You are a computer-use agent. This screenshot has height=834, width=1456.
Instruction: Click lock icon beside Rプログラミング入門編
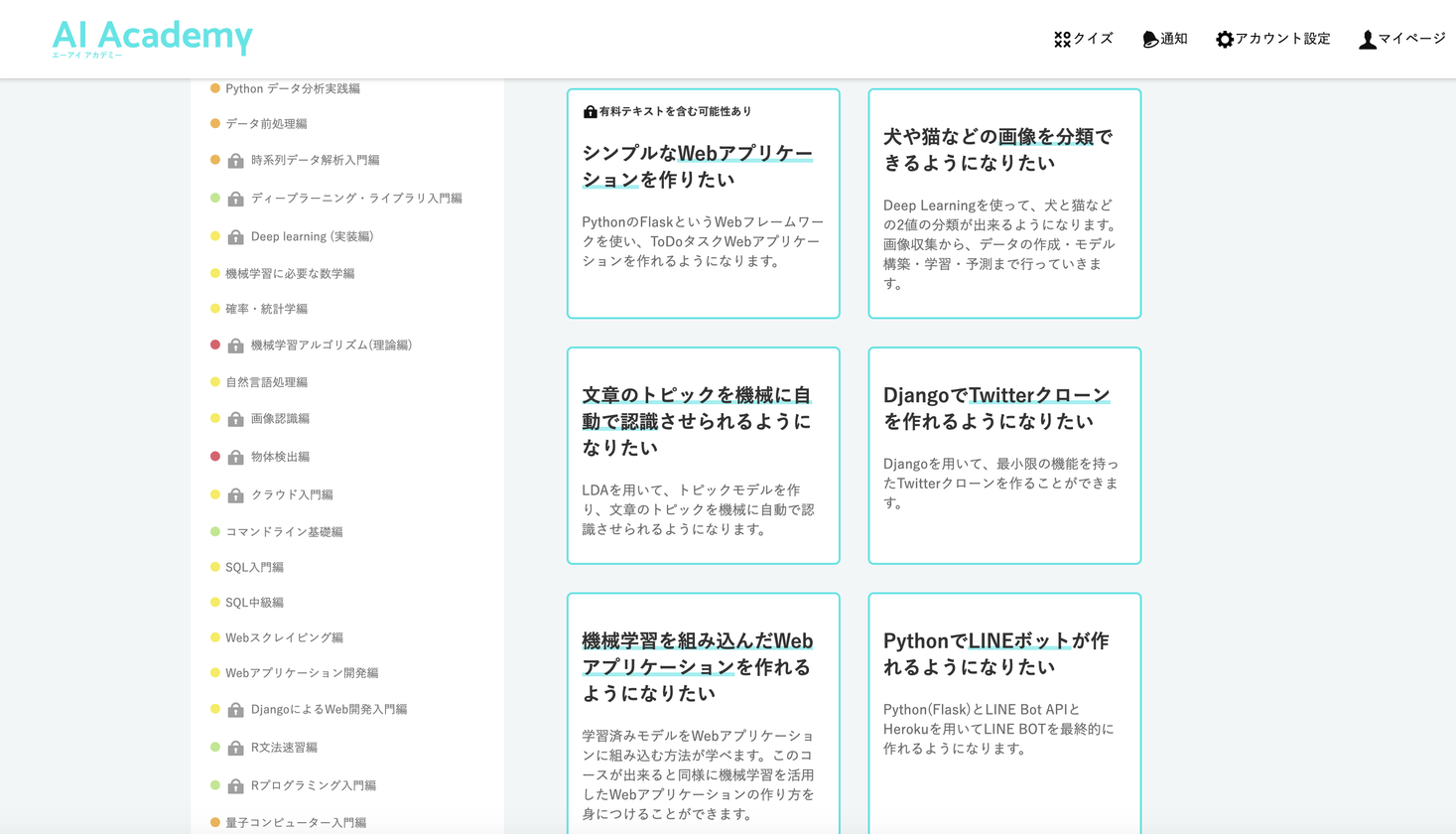[235, 785]
